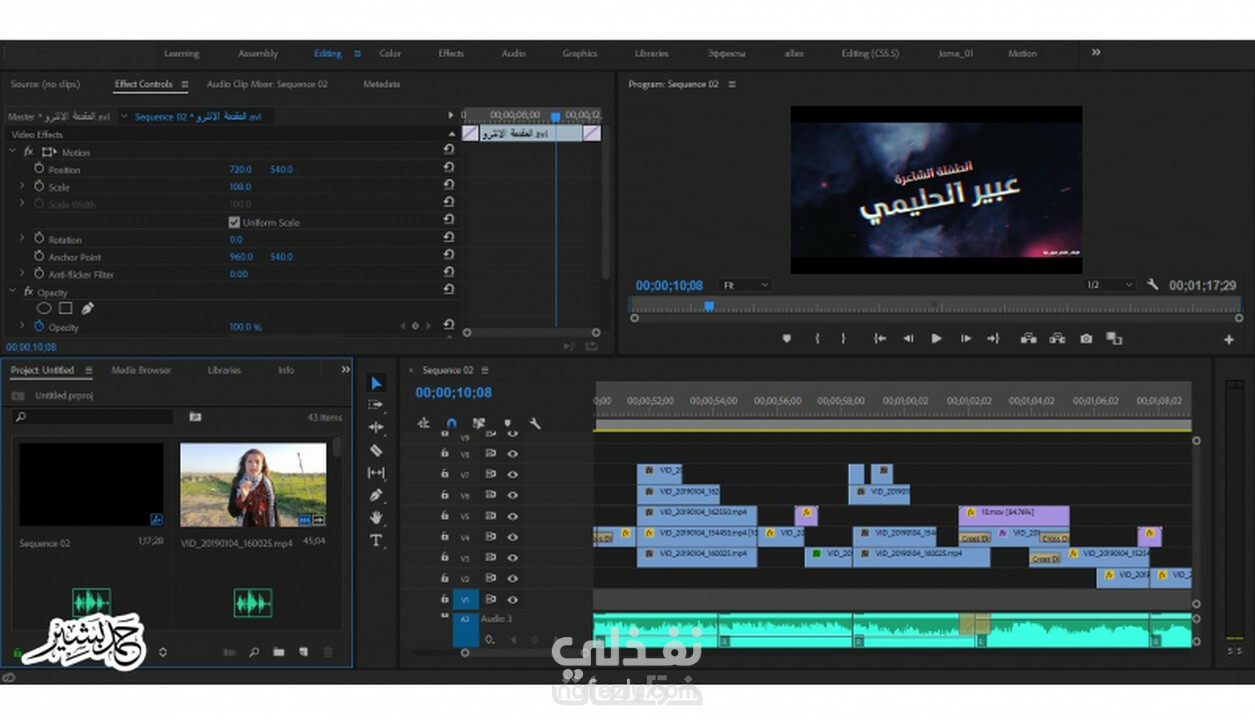This screenshot has height=720, width=1255.
Task: Toggle the Uniform Scale checkbox
Action: click(234, 222)
